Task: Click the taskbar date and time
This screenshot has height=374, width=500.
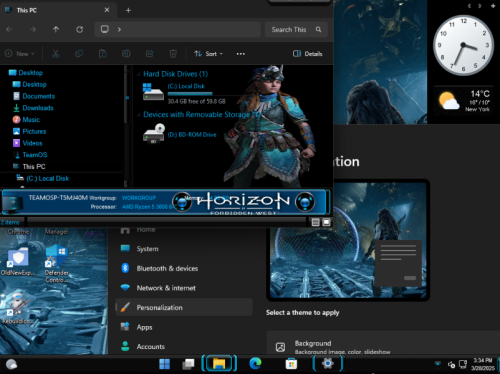Action: 483,364
